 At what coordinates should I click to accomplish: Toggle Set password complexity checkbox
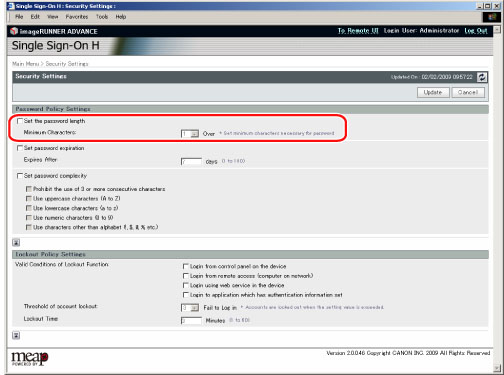click(x=20, y=176)
